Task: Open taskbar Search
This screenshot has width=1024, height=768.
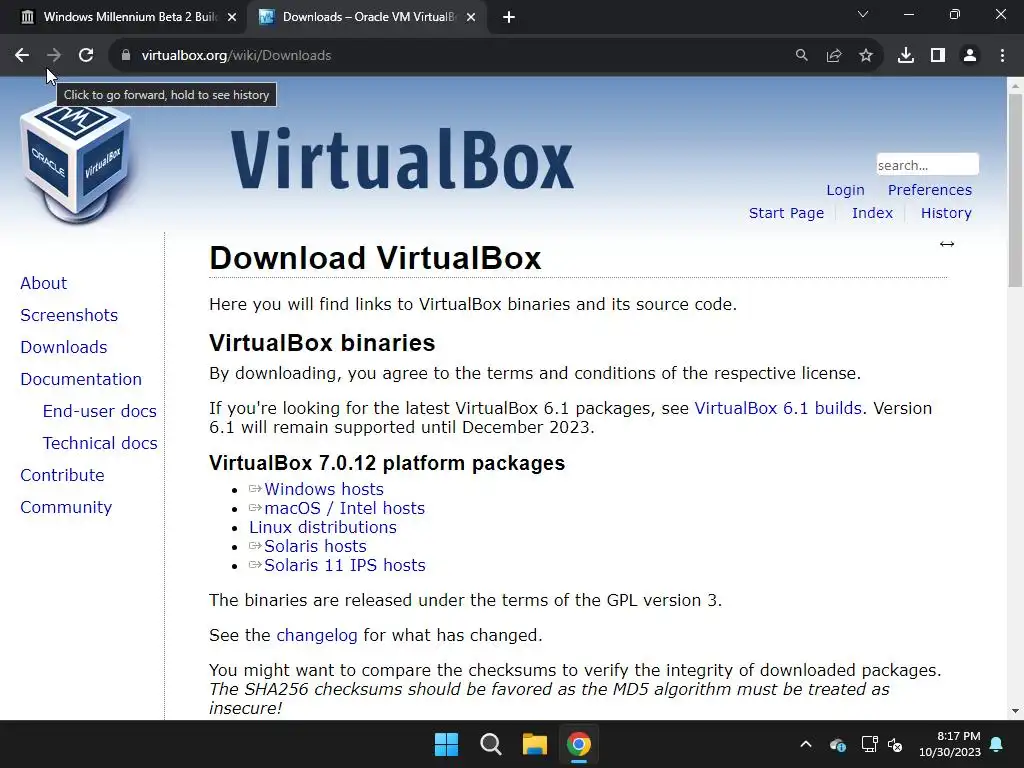Action: pos(490,744)
